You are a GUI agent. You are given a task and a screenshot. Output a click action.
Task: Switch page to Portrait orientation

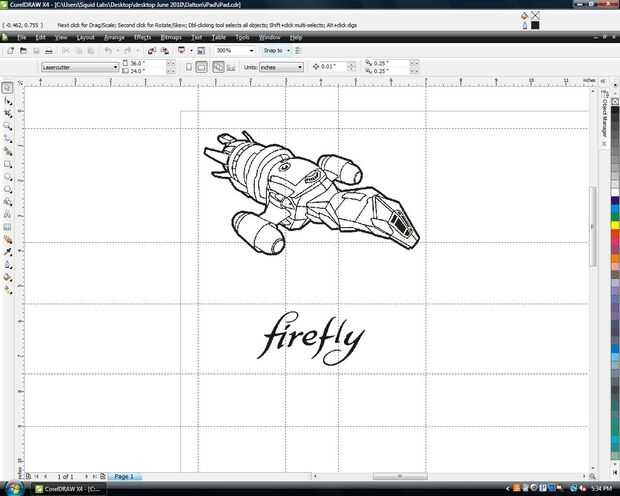coord(189,67)
